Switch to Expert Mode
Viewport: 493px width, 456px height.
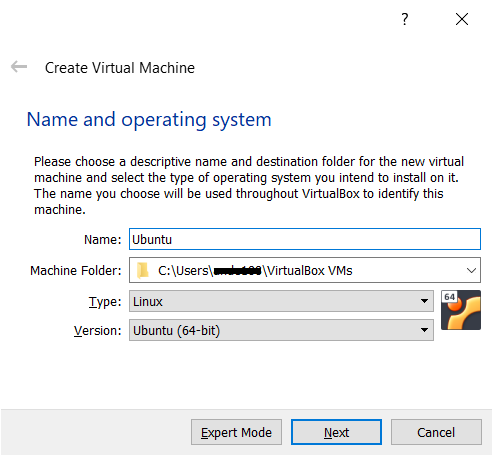click(x=236, y=432)
